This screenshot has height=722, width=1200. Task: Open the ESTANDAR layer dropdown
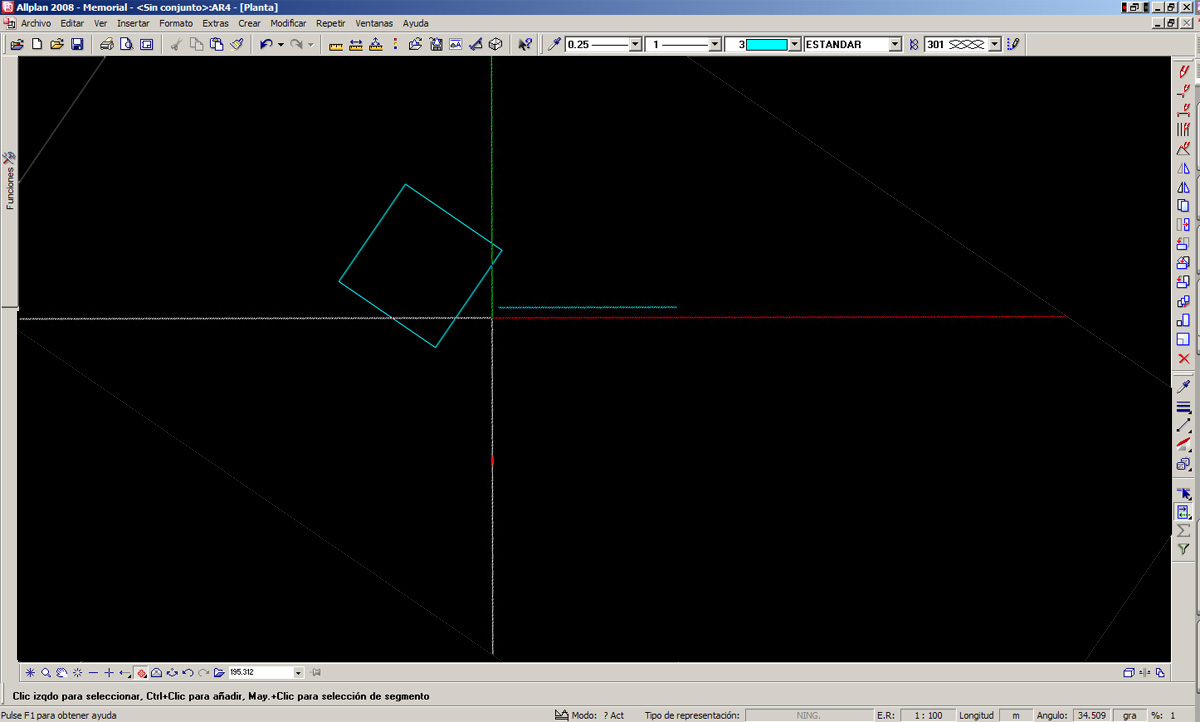click(895, 44)
